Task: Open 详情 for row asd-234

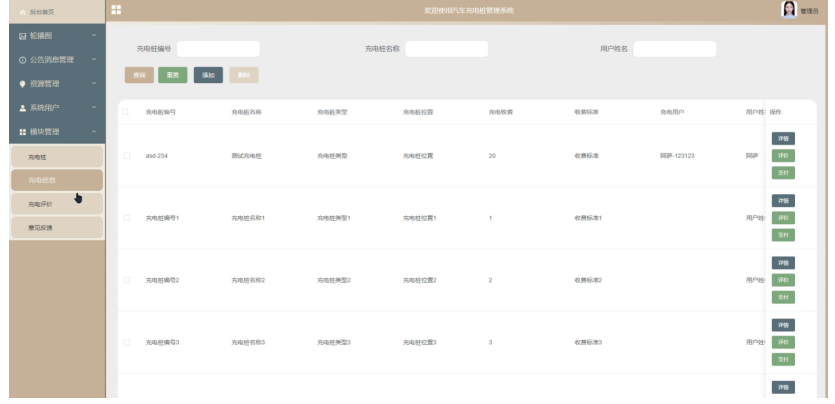Action: pos(783,138)
